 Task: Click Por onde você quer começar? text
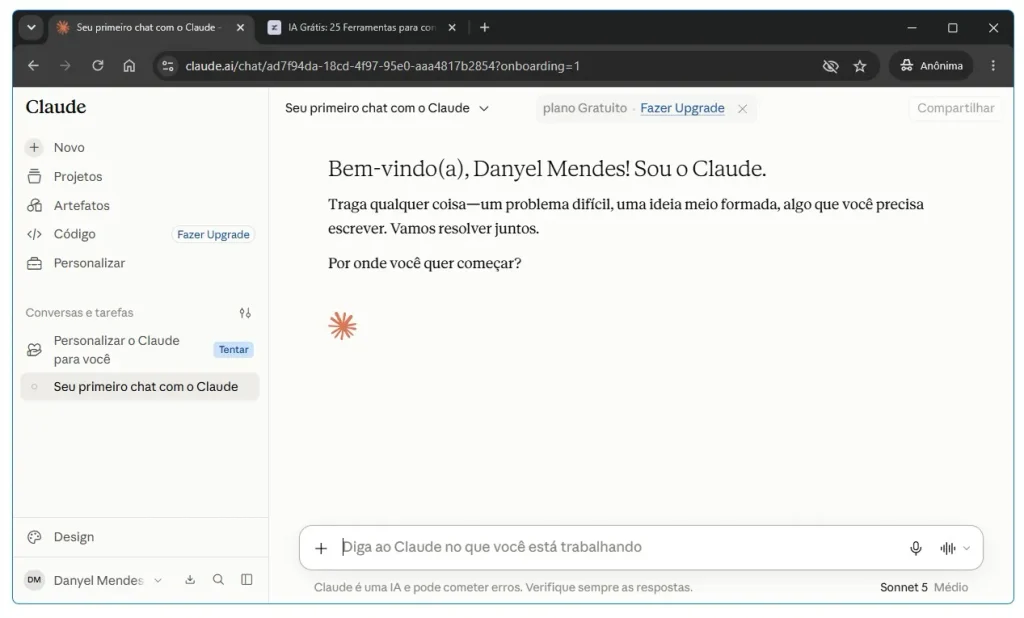coord(424,263)
